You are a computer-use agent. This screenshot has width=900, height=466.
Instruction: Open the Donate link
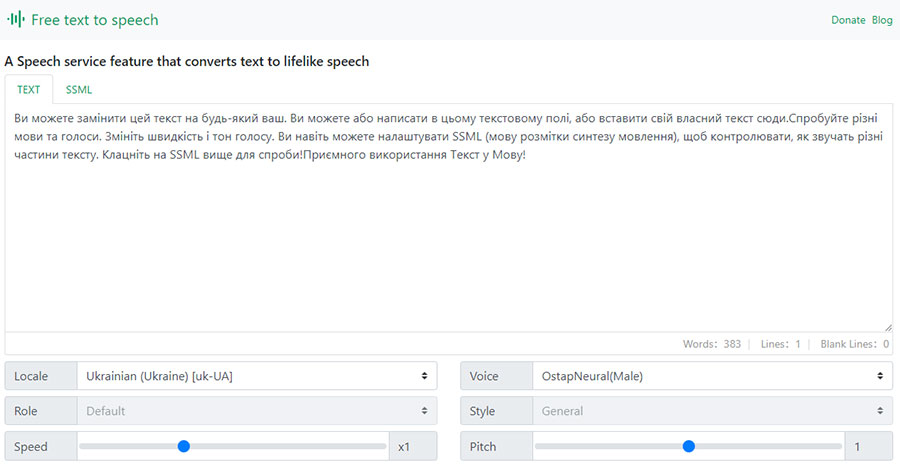coord(848,20)
